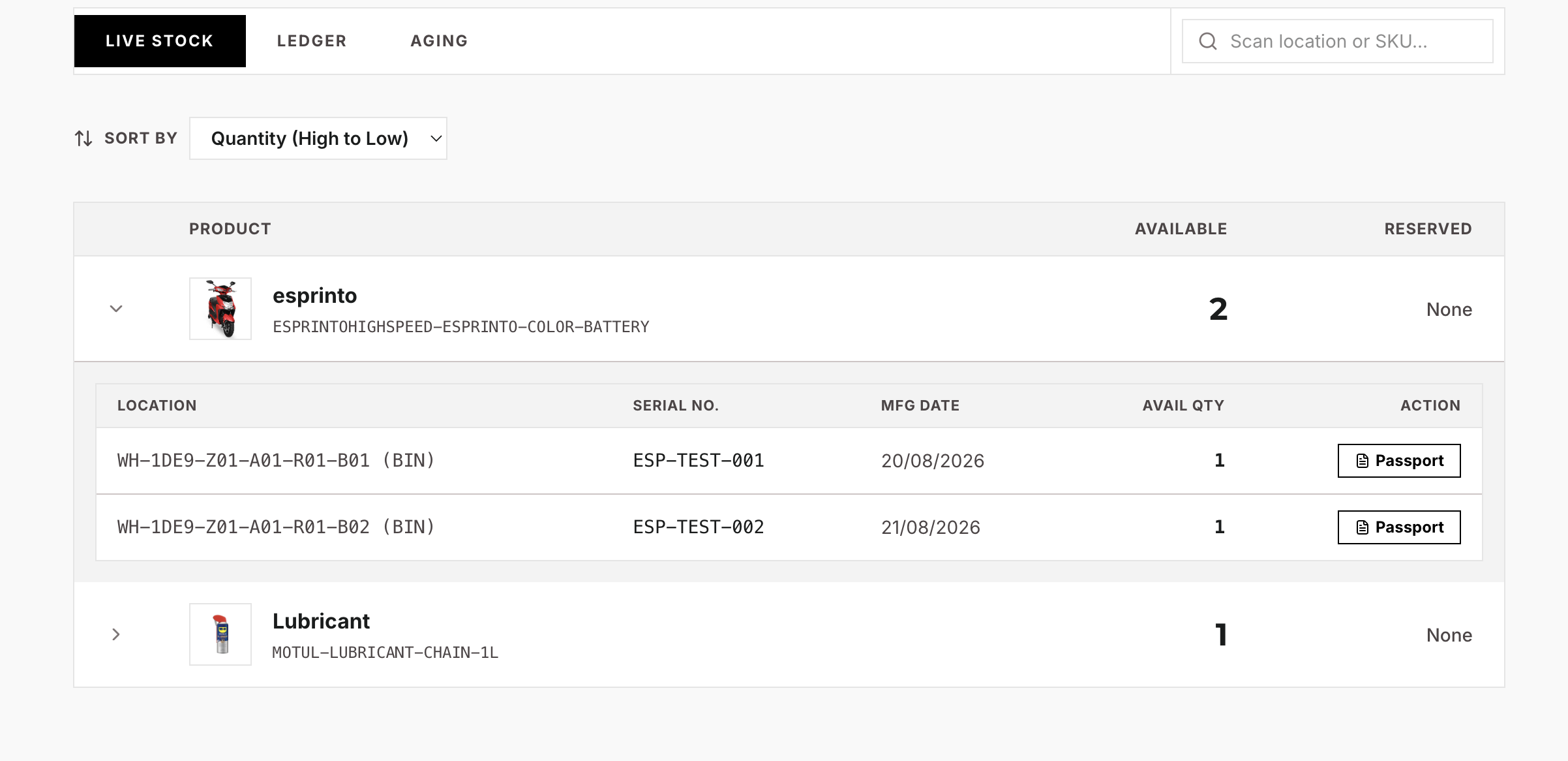Open Passport for ESP-TEST-001

[1399, 461]
